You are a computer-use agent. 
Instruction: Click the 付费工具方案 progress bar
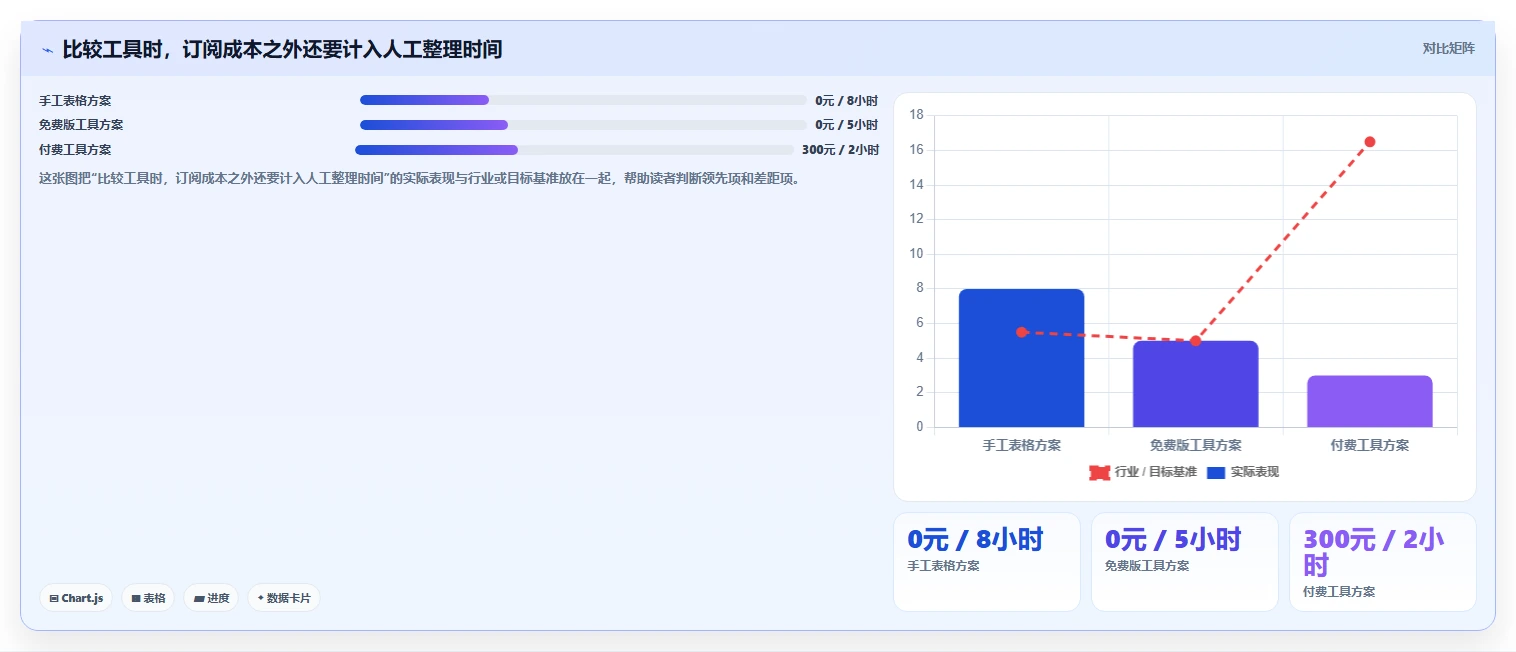574,150
